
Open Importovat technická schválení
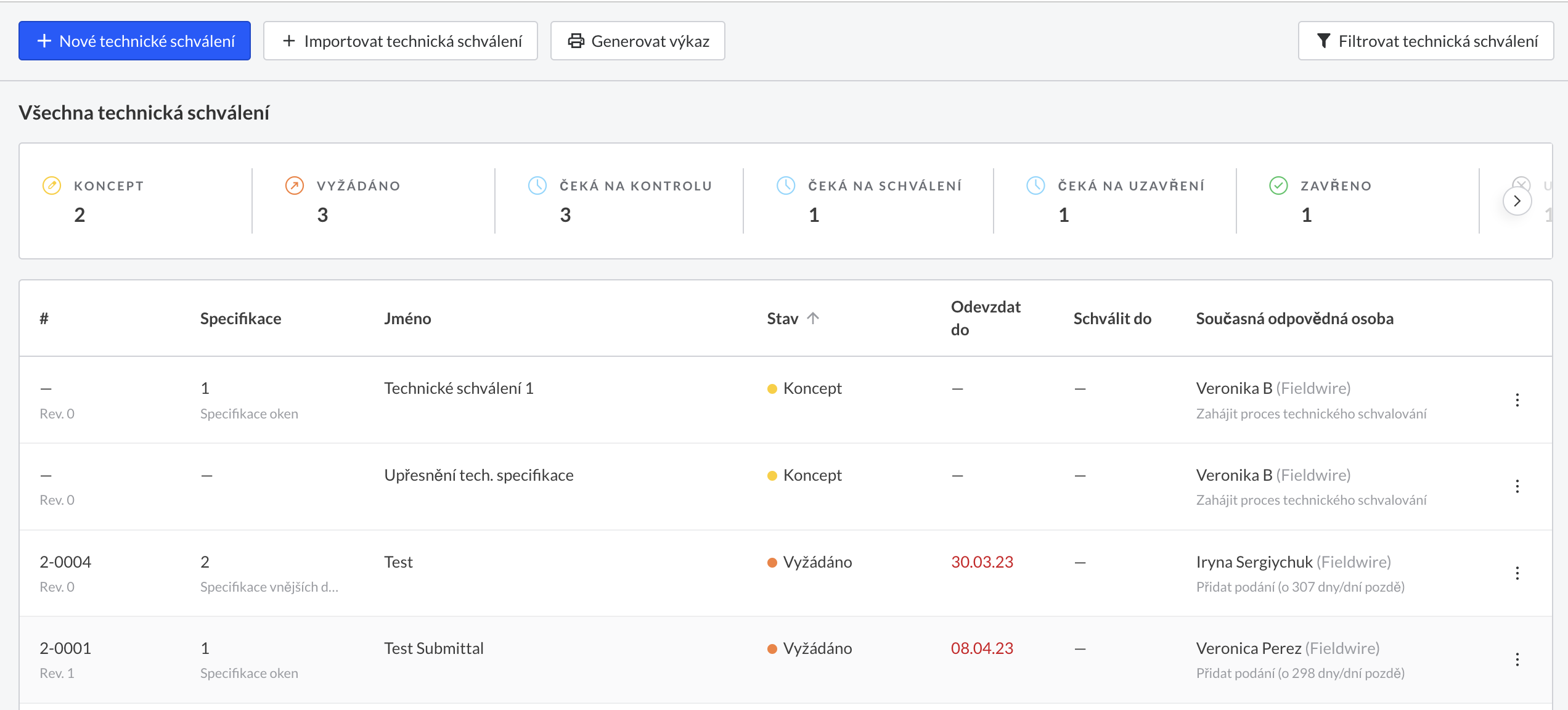click(x=401, y=41)
